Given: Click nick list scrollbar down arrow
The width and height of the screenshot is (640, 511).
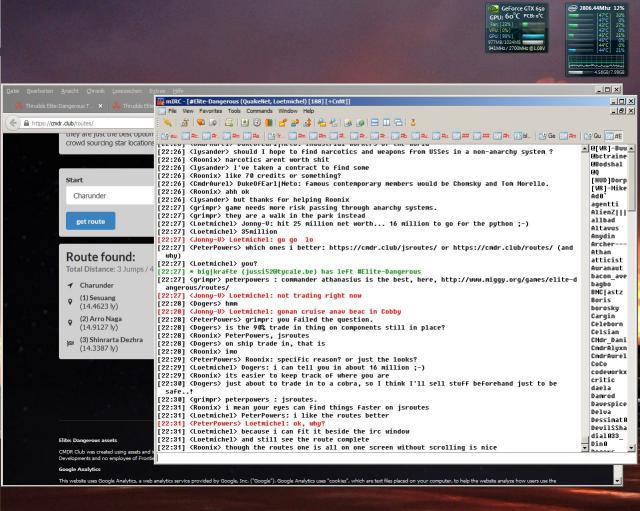Looking at the screenshot, I should (631, 448).
